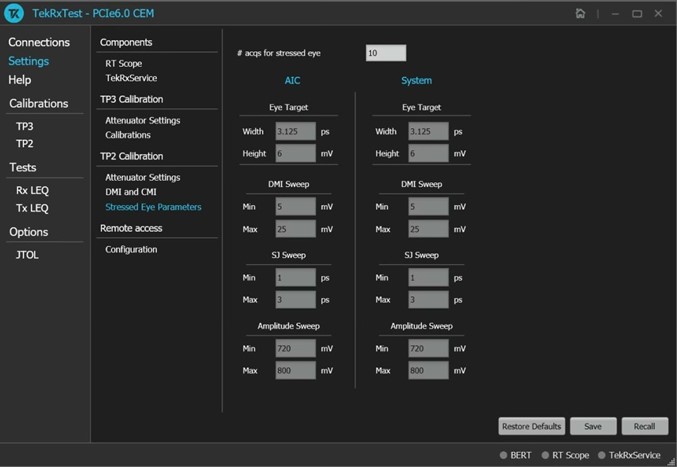This screenshot has height=467, width=677.
Task: Click Restore Defaults button
Action: click(x=531, y=426)
